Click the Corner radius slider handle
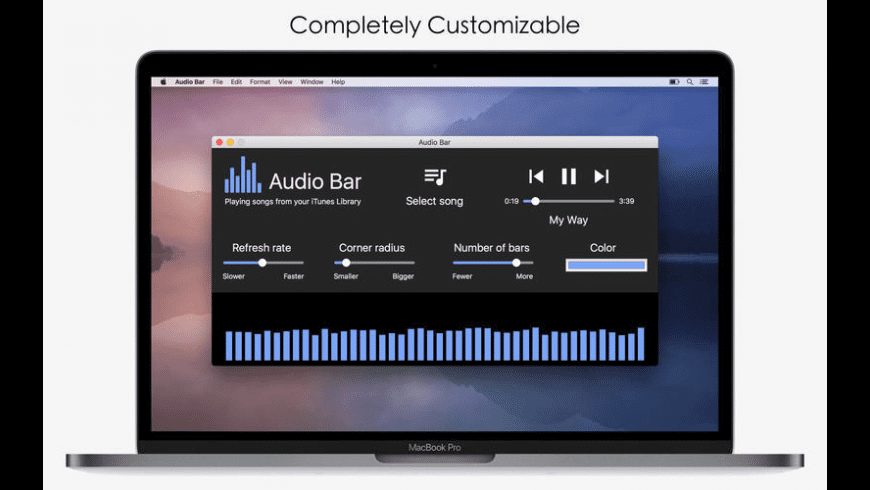 (346, 262)
